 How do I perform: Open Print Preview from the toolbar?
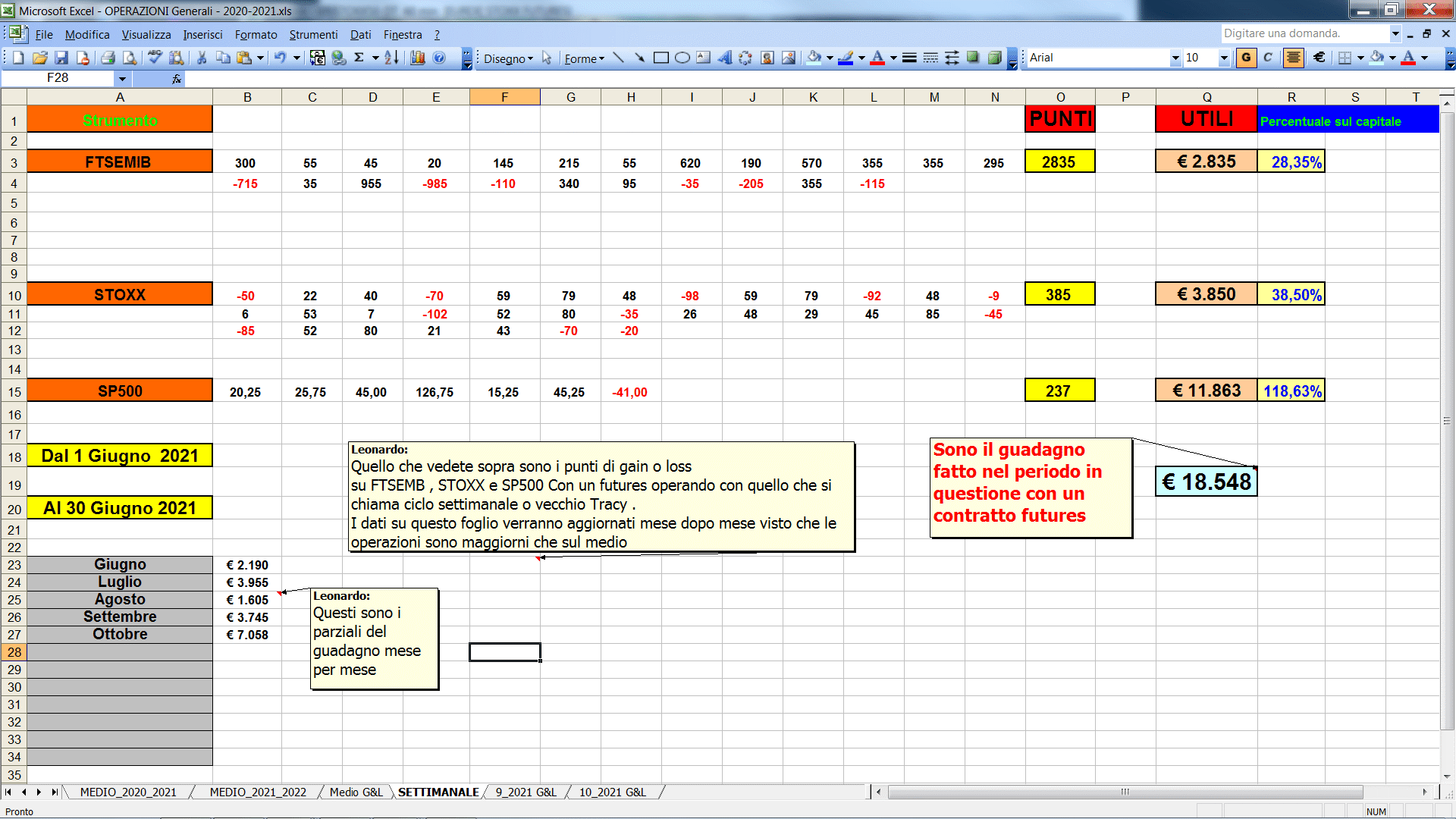[130, 58]
